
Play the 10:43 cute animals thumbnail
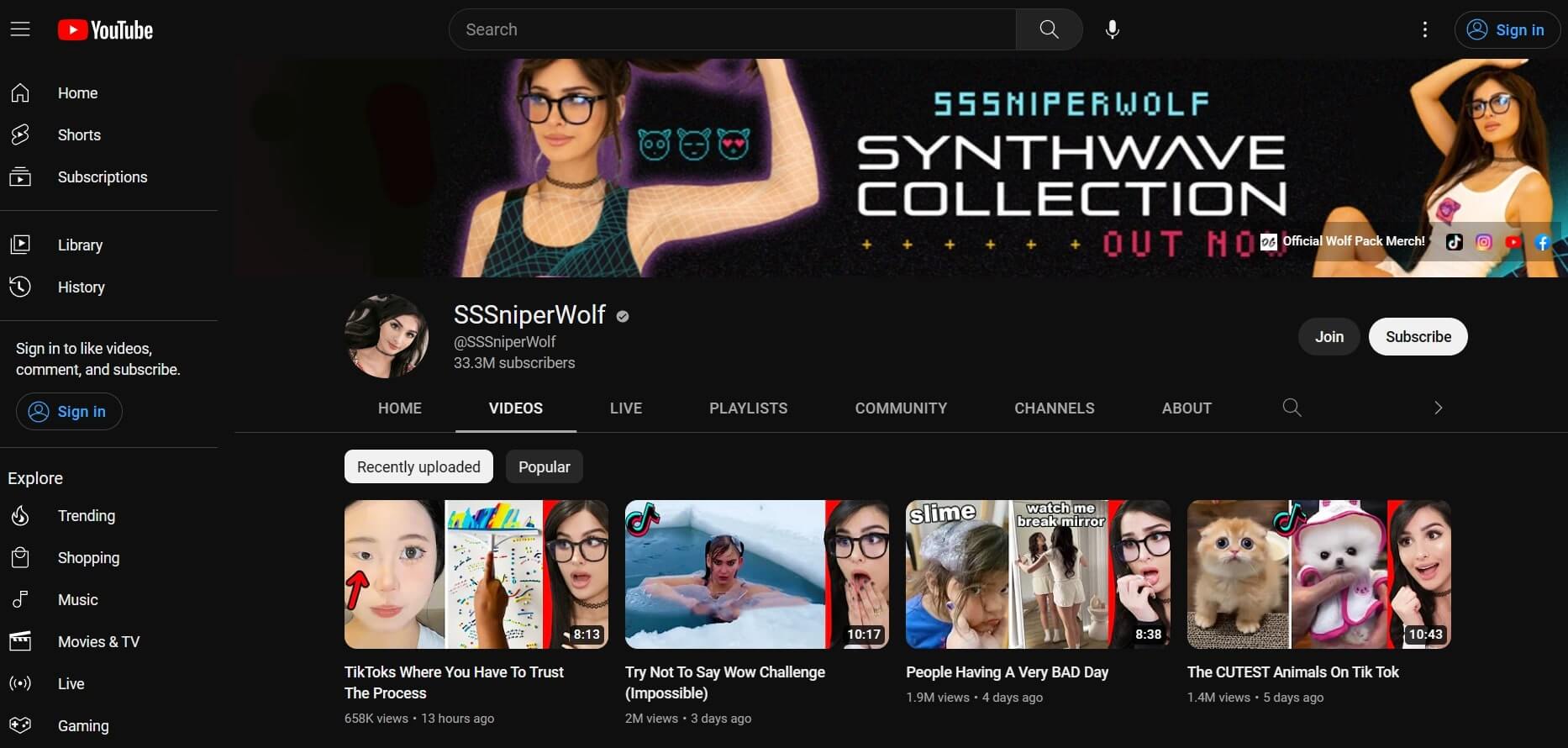(1319, 574)
